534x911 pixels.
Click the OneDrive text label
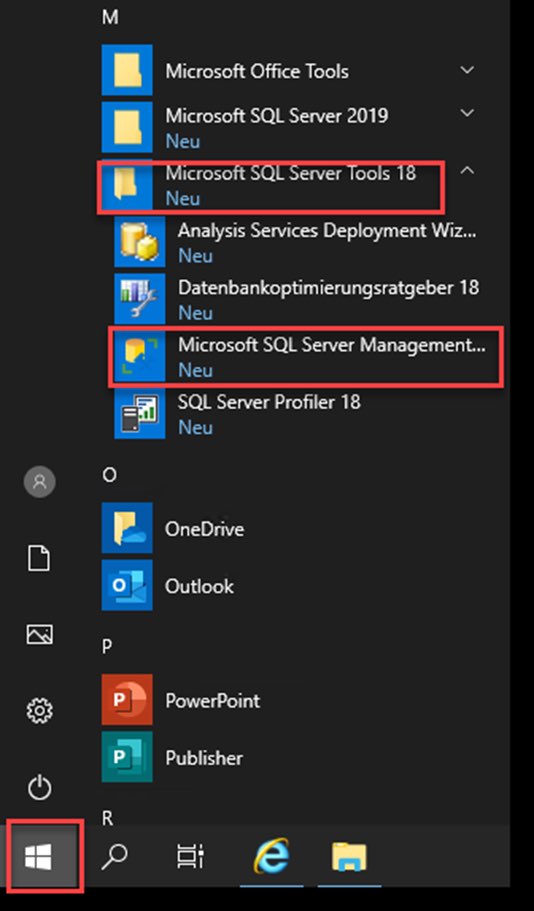click(x=205, y=529)
